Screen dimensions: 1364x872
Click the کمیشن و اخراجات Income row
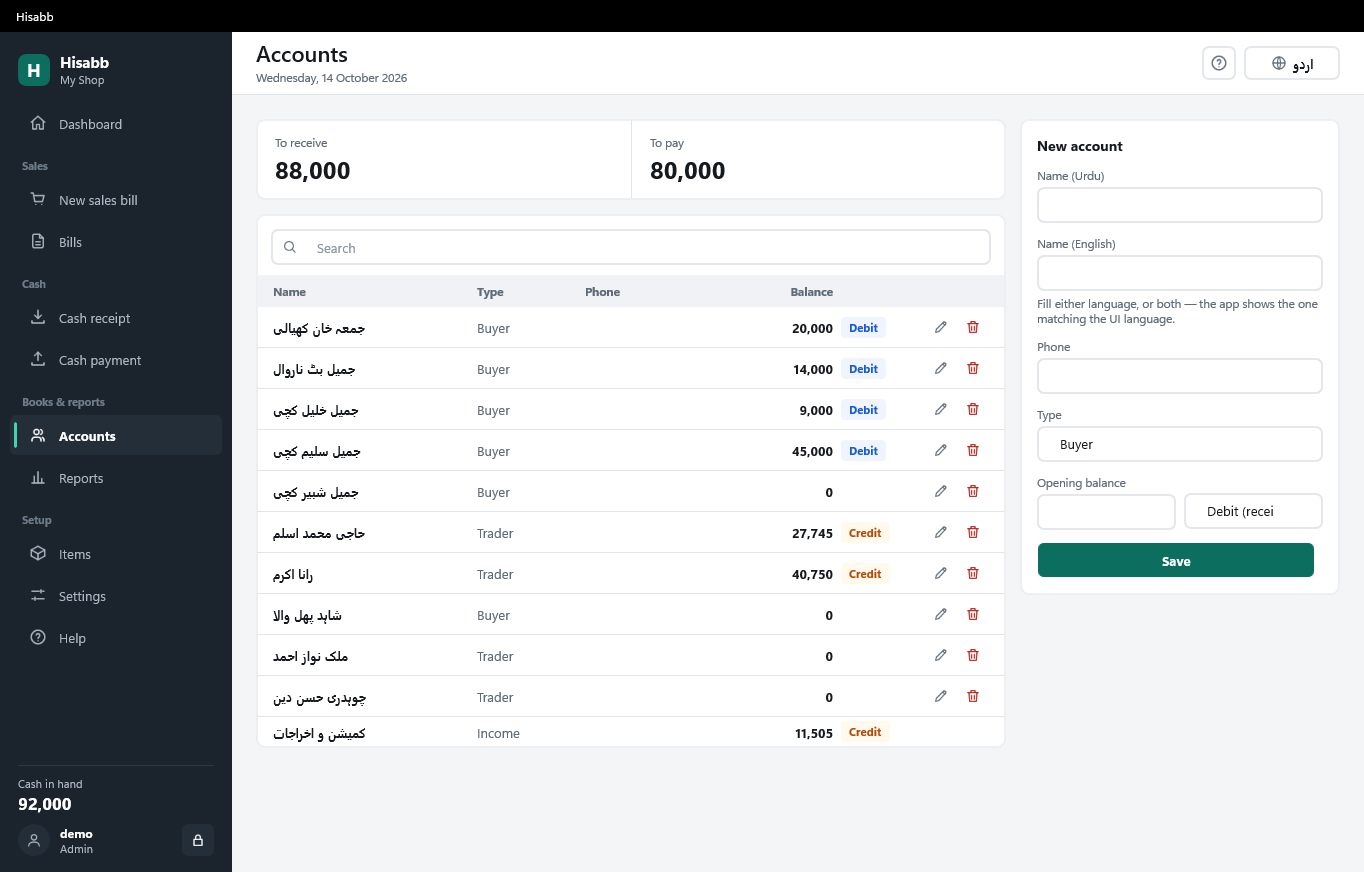click(x=631, y=732)
